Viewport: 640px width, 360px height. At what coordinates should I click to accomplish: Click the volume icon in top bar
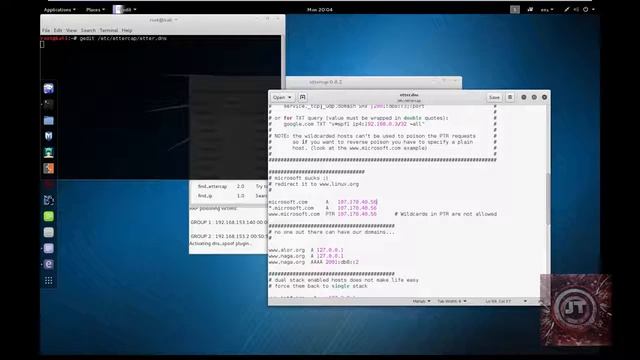[x=576, y=9]
